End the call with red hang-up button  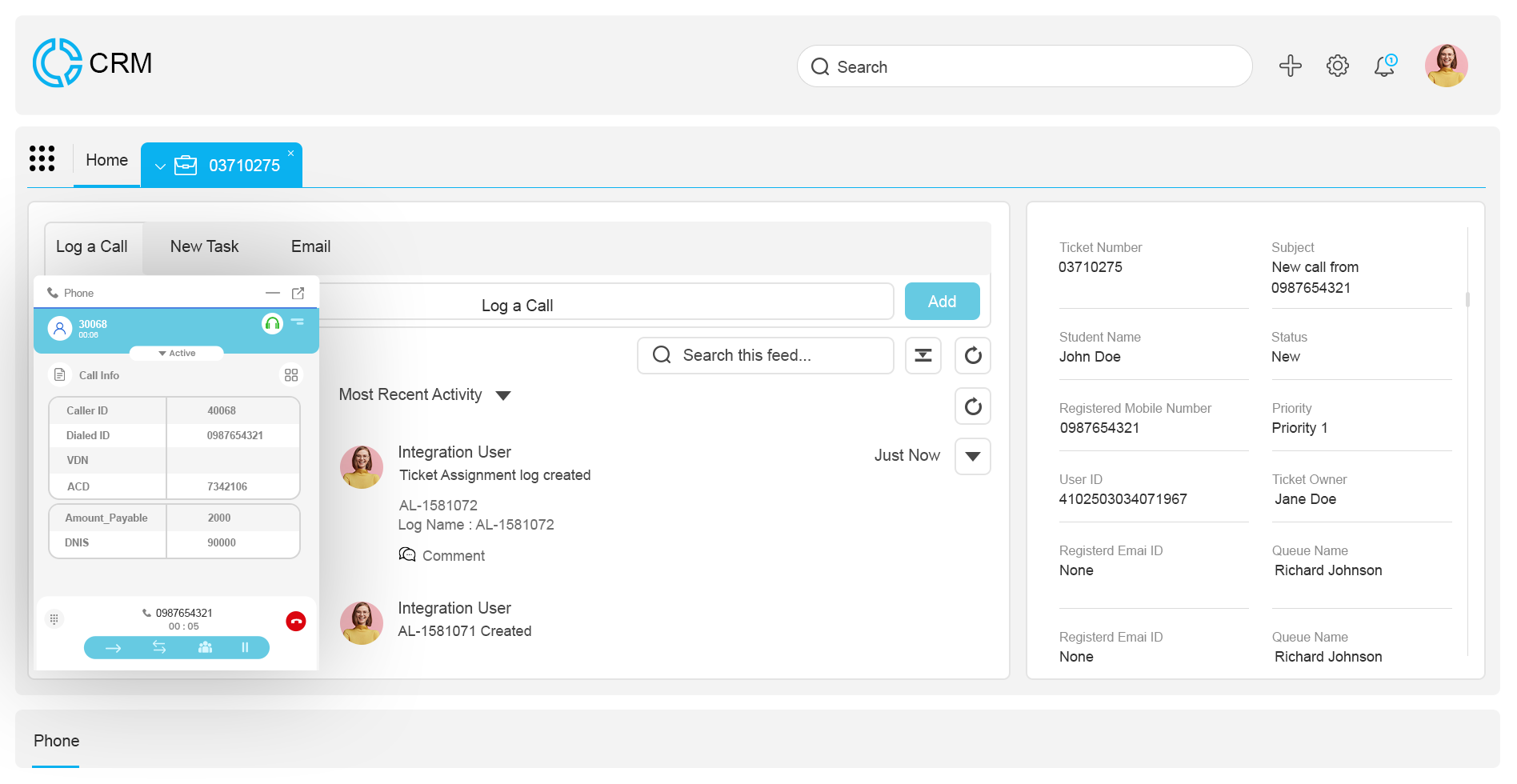[x=296, y=622]
